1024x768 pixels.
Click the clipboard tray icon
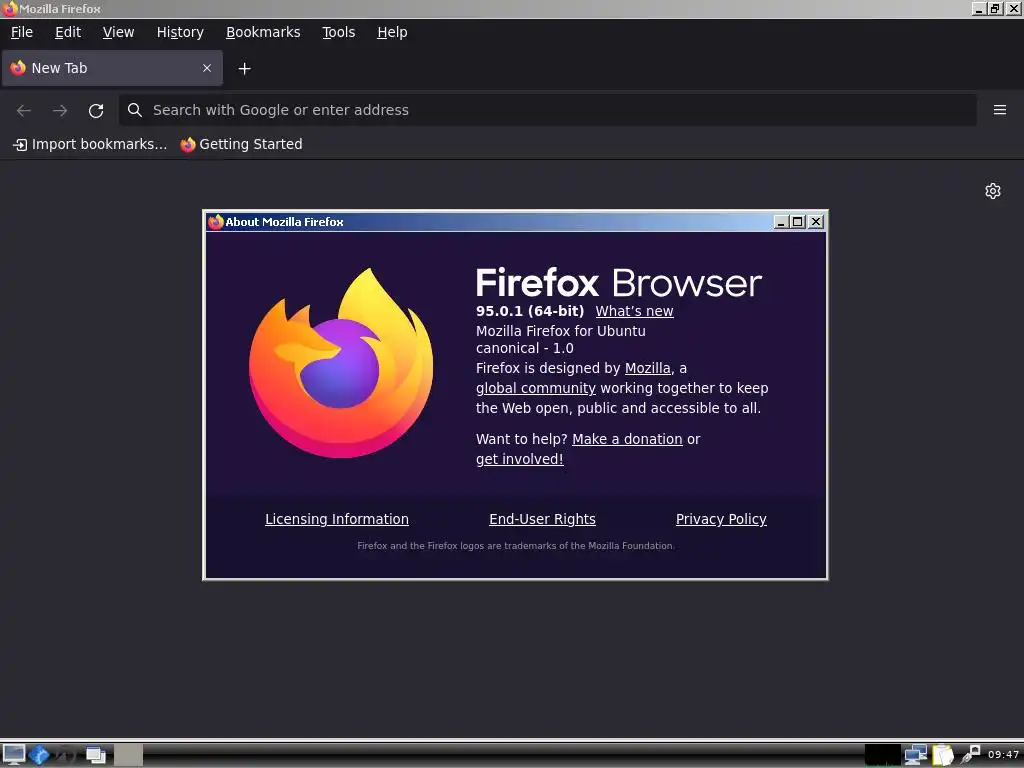(x=943, y=755)
